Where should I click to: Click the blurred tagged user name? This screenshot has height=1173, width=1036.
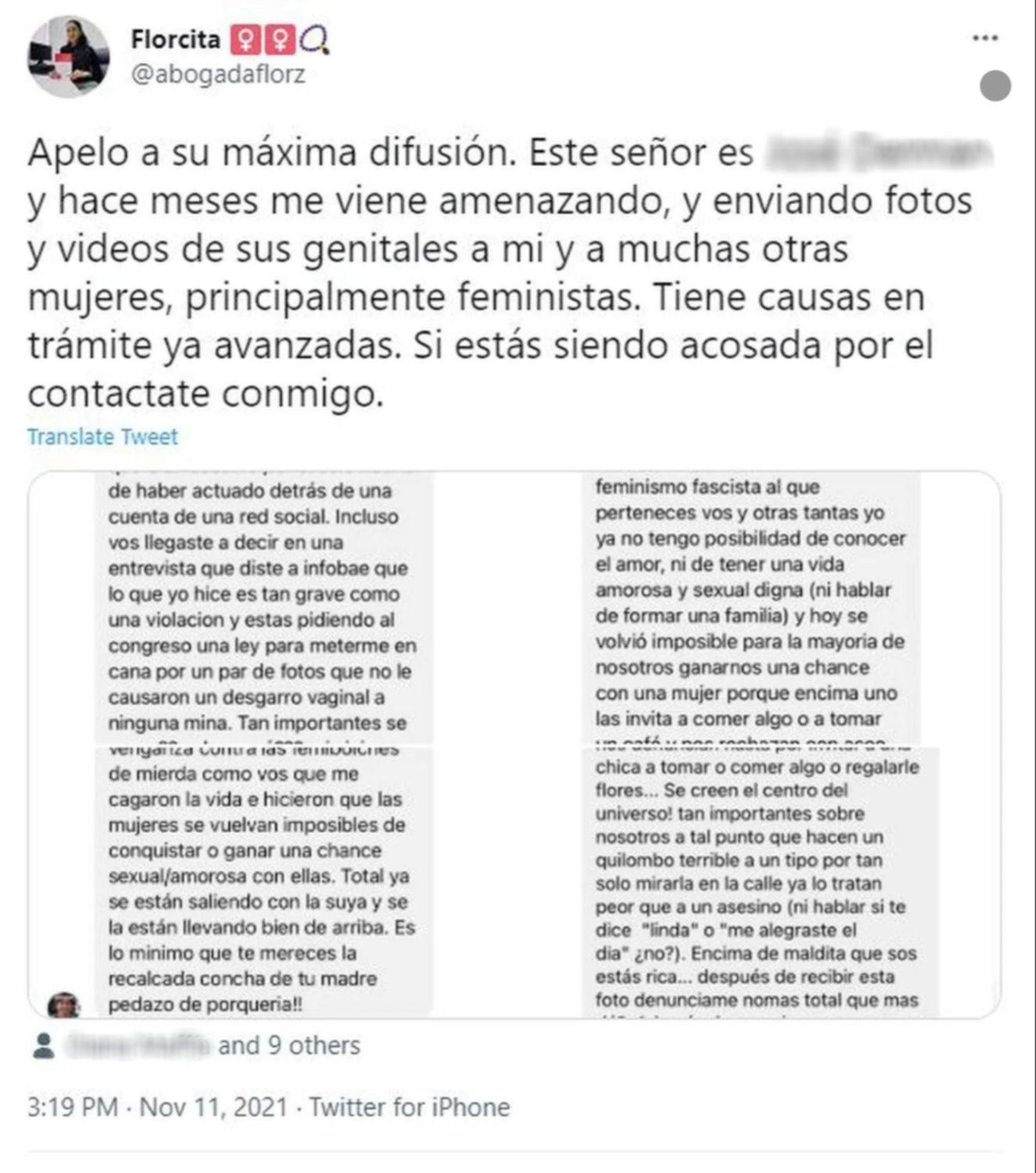[138, 1046]
